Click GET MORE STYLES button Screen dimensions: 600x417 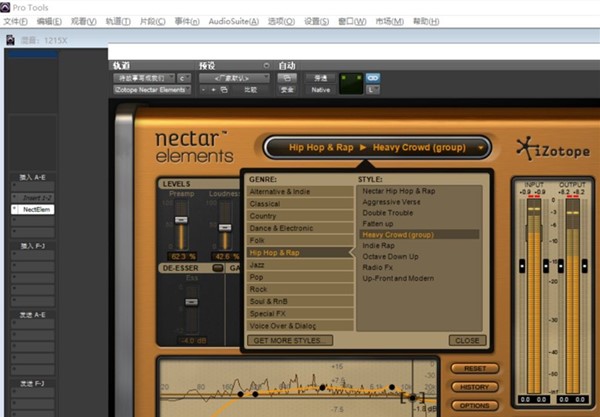[290, 340]
